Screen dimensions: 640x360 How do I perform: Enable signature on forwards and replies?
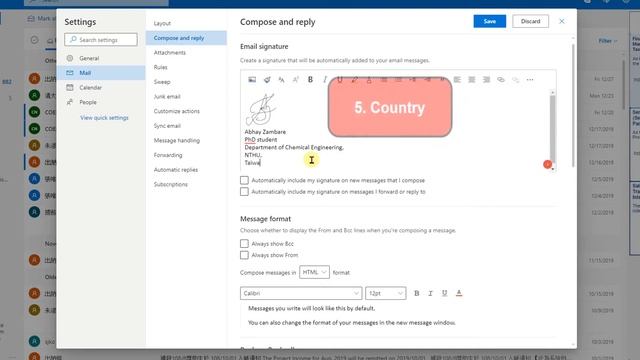(x=244, y=191)
